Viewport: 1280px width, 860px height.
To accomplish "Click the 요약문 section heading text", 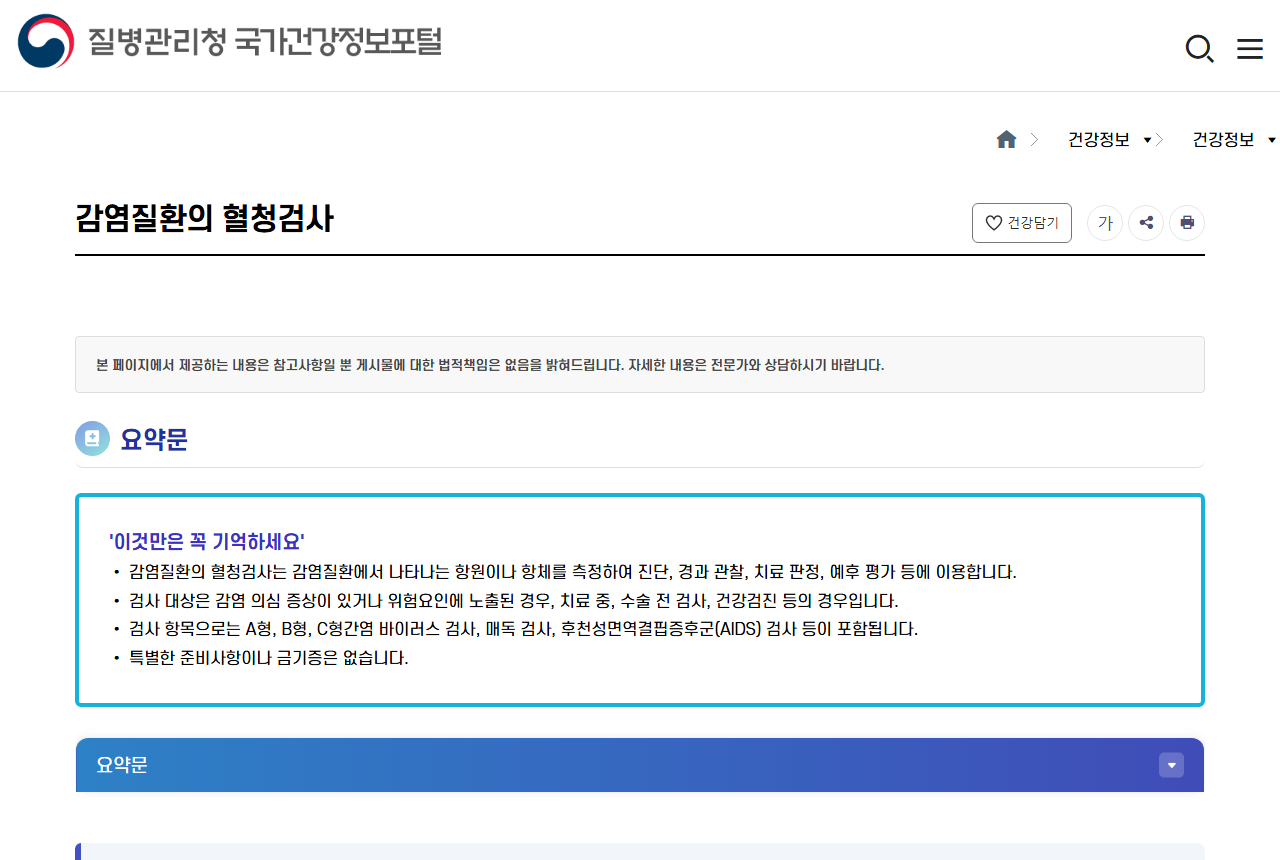I will tap(154, 439).
